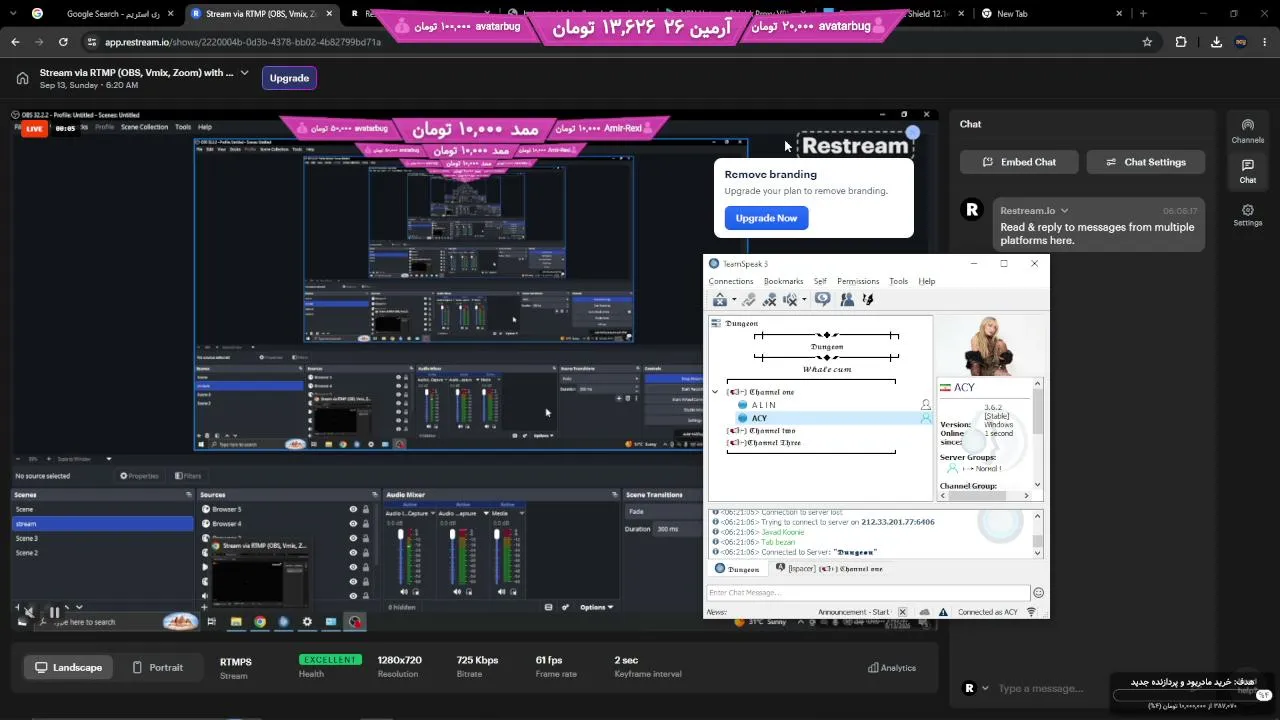Open the TeamSpeak Bookmarks menu
Screen dimensions: 1280x720
[x=783, y=281]
